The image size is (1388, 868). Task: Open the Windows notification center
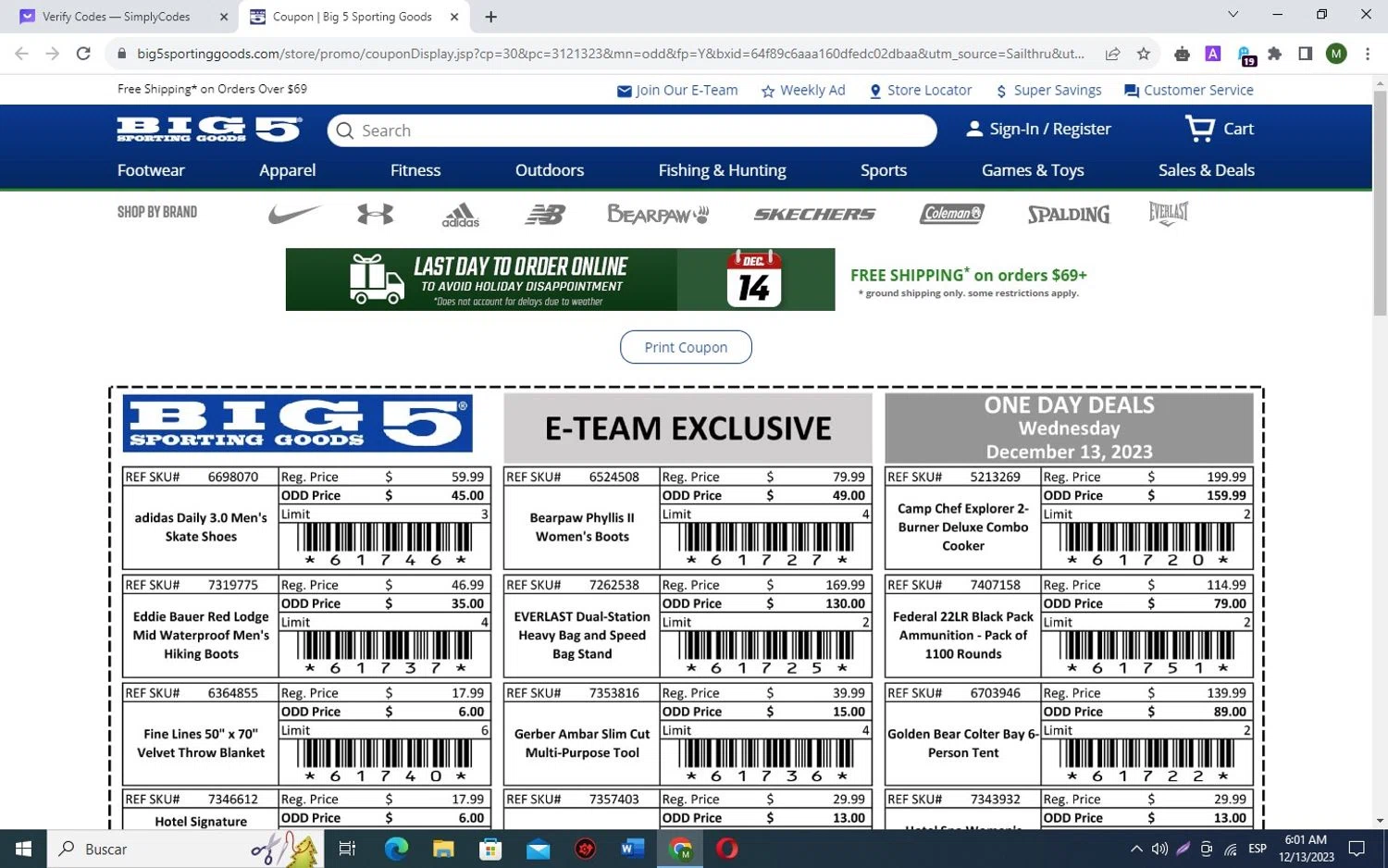(1357, 849)
